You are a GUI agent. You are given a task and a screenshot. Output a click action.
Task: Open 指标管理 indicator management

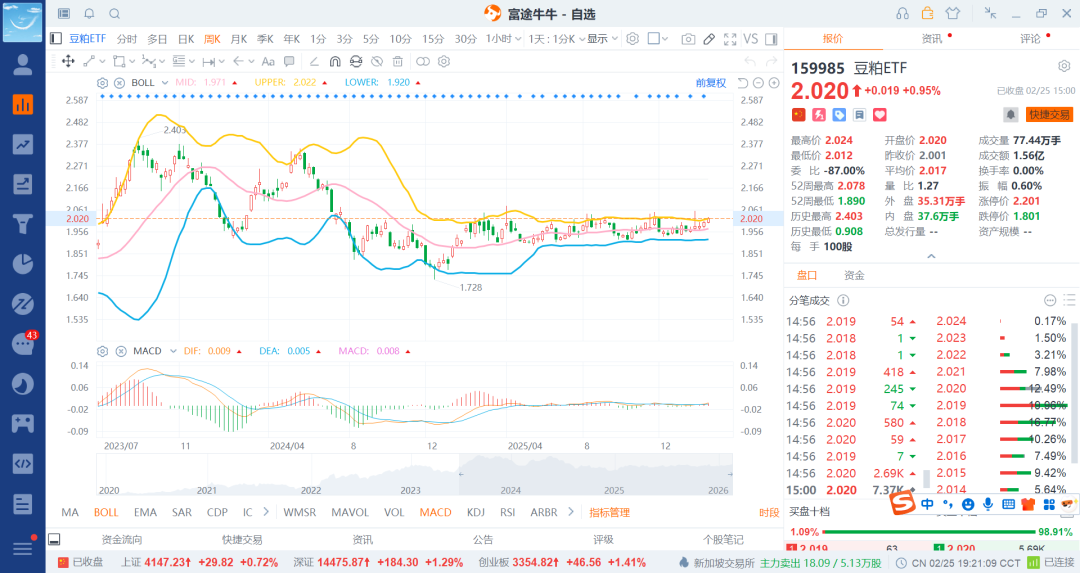610,512
